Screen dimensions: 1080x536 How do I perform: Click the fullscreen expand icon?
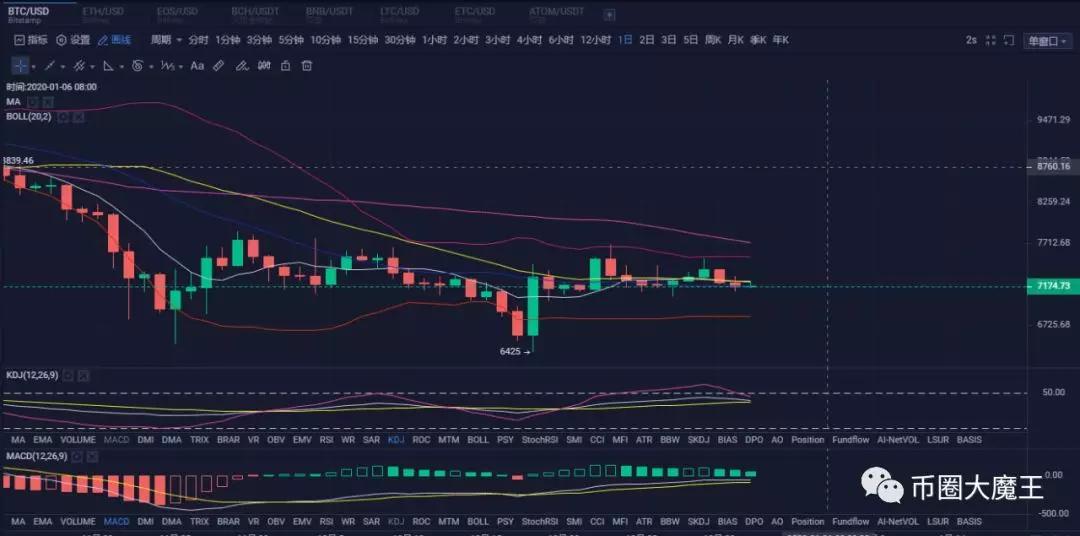(990, 41)
